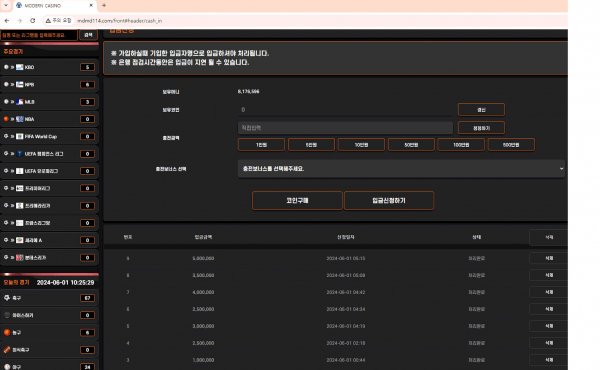Screen dimensions: 600x370
Task: Go back using browser back arrow
Action: [x=7, y=21]
